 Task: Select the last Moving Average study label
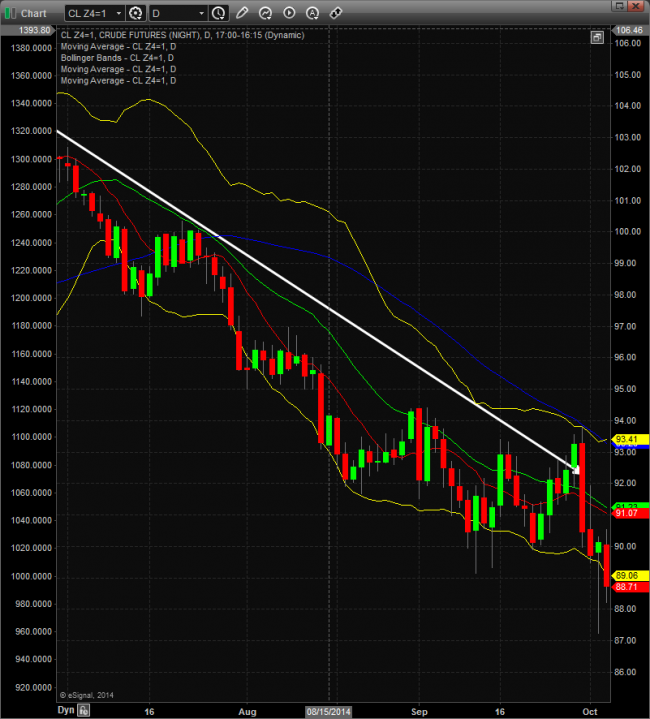(x=118, y=81)
